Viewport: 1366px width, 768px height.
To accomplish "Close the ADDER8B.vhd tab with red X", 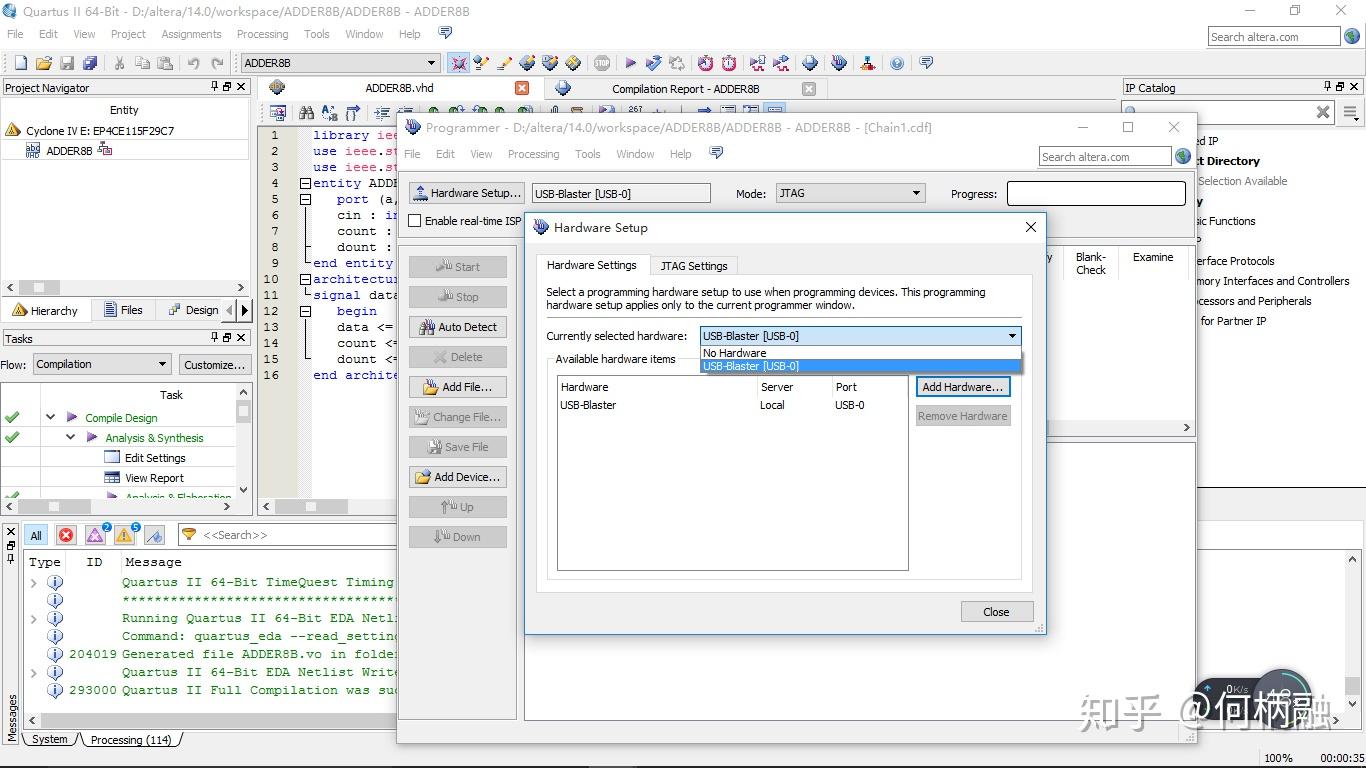I will click(522, 88).
